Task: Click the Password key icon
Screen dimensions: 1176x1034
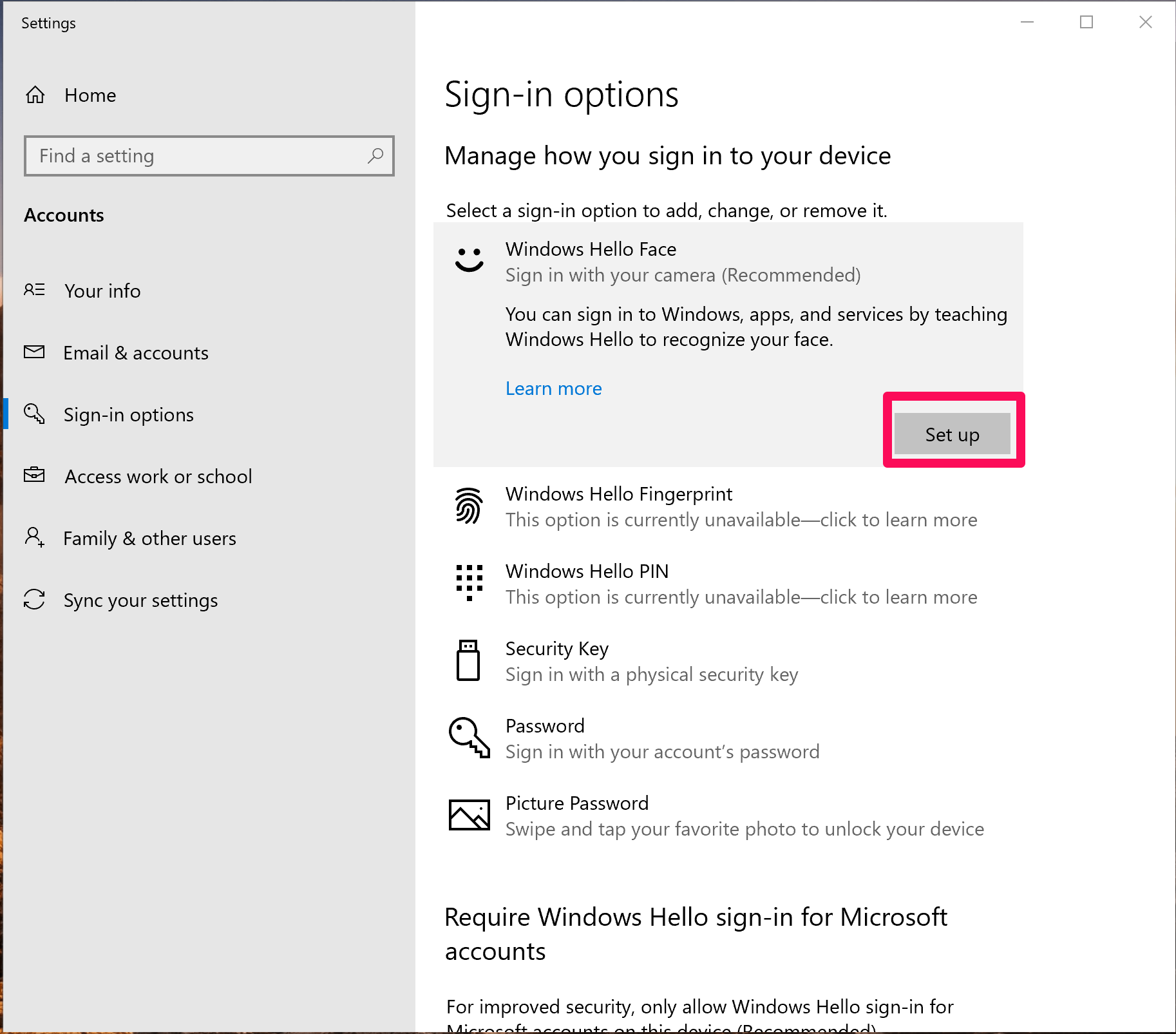Action: (469, 738)
